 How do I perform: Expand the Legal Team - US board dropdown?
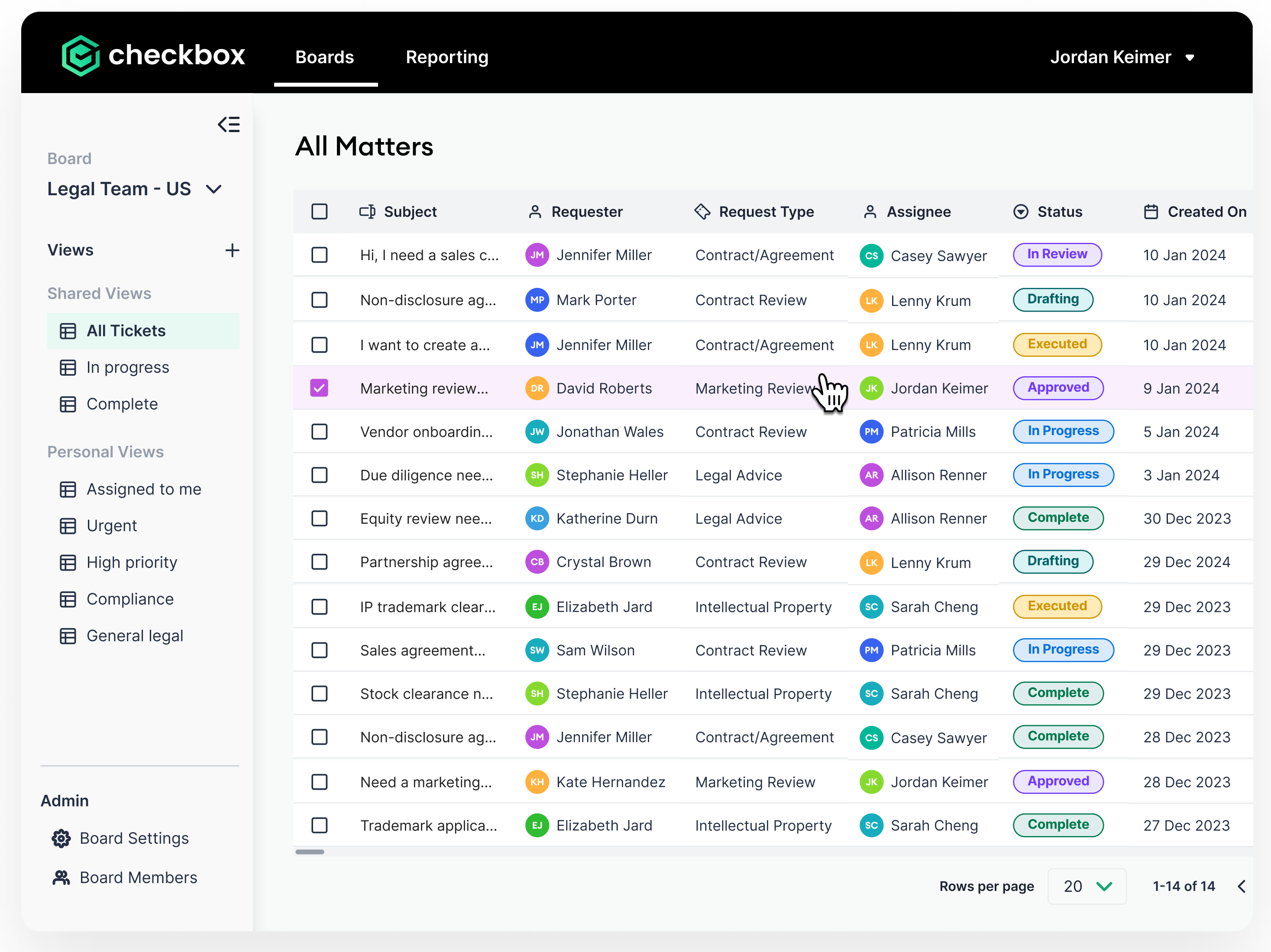click(214, 189)
